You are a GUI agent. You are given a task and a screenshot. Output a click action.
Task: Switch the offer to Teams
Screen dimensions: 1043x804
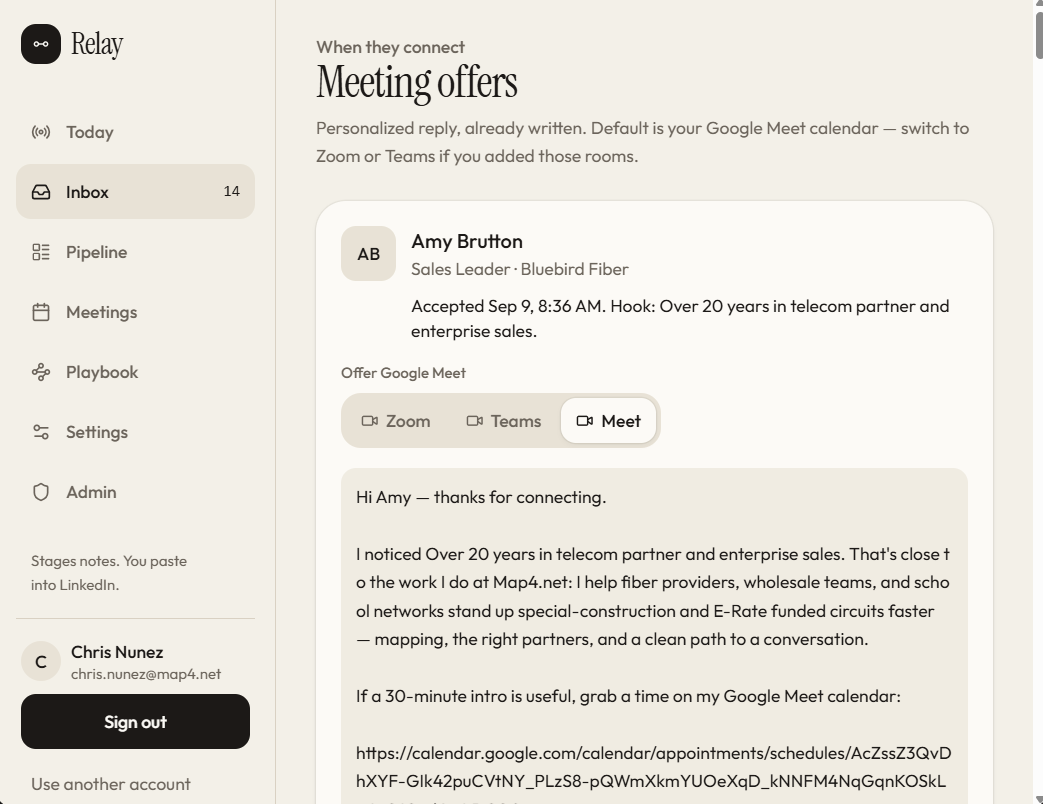coord(504,421)
